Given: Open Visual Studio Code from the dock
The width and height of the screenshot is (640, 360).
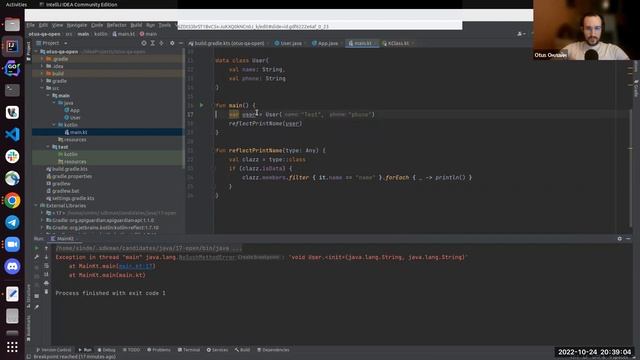Looking at the screenshot, I should coord(12,134).
